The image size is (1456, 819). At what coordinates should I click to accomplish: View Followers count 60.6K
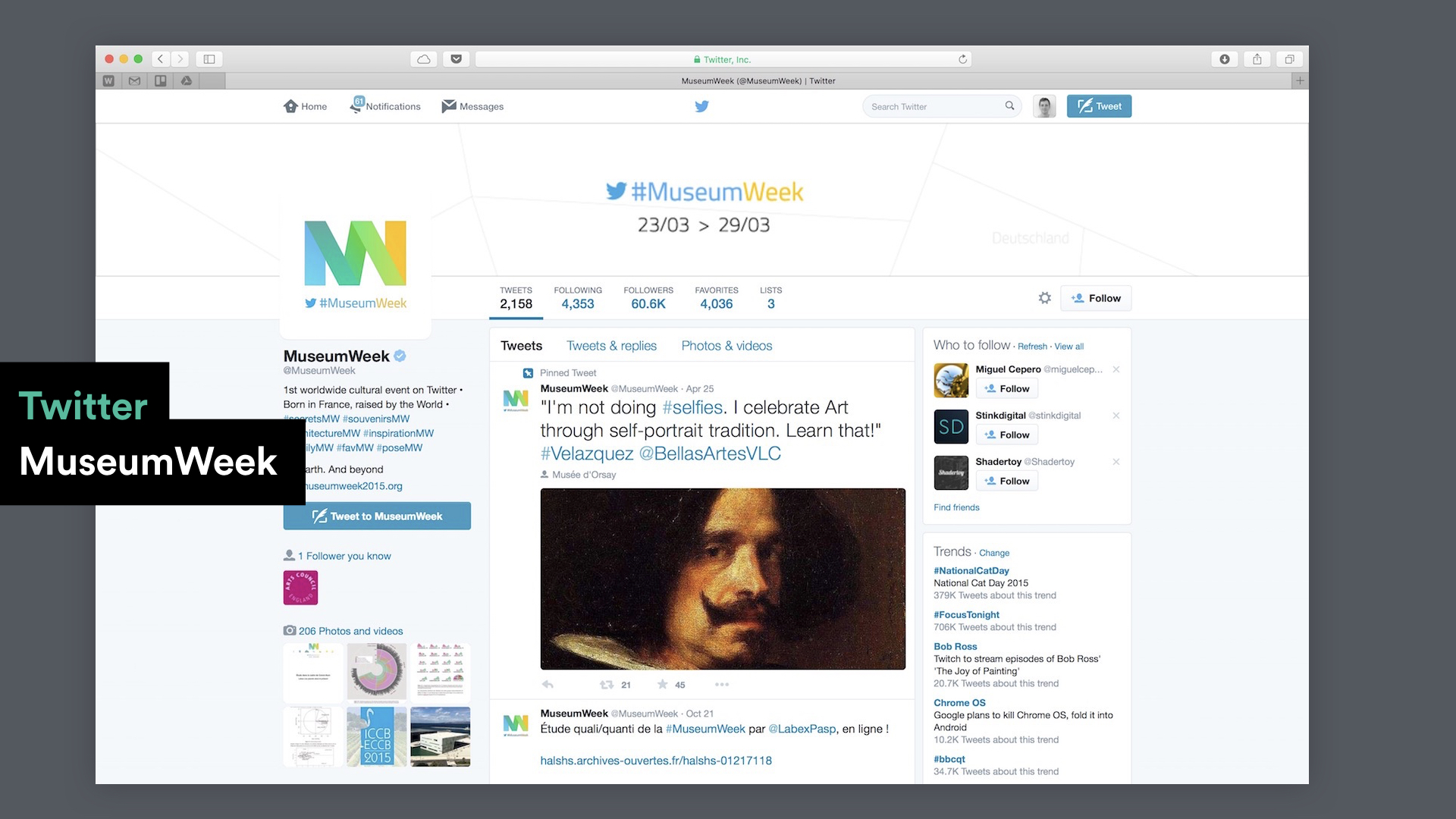point(648,298)
